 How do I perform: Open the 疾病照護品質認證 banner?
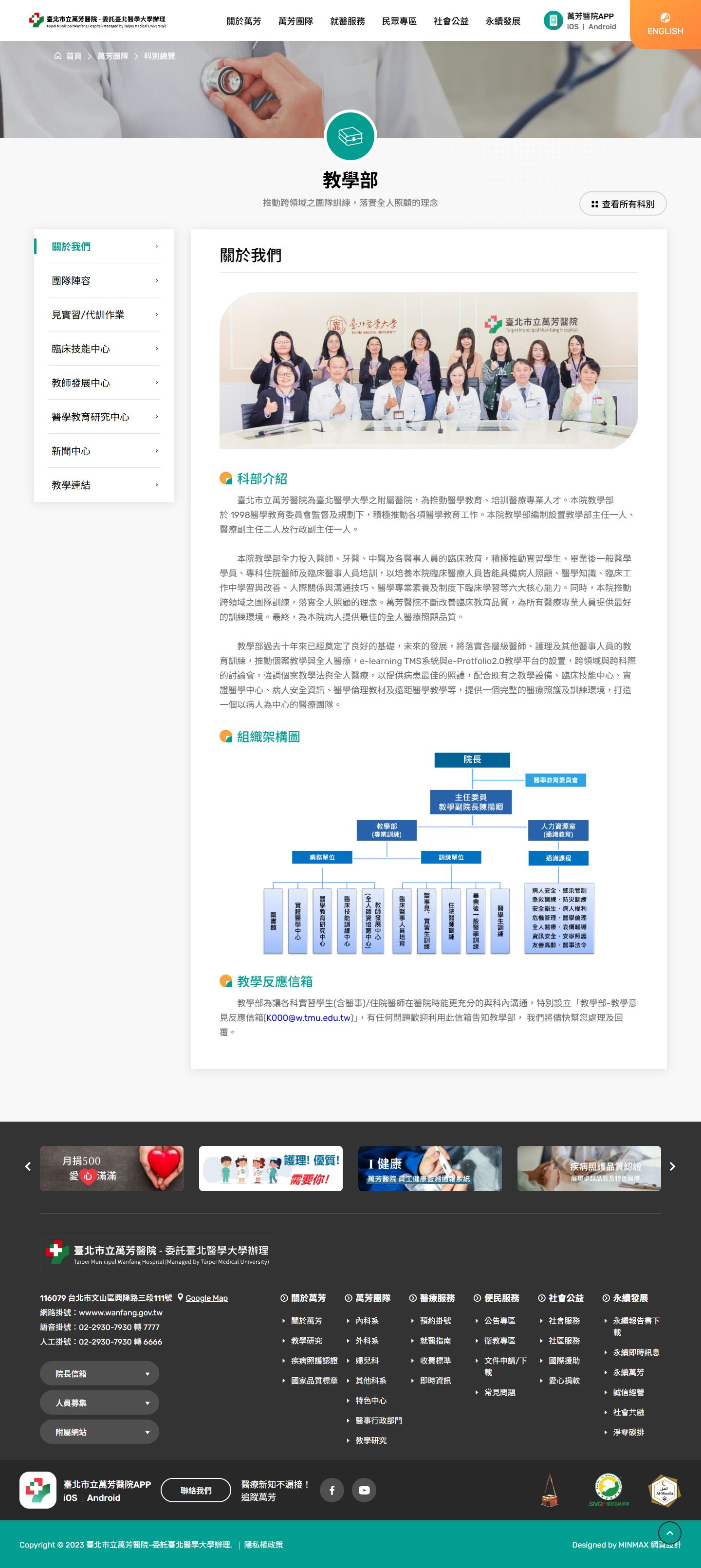589,1168
